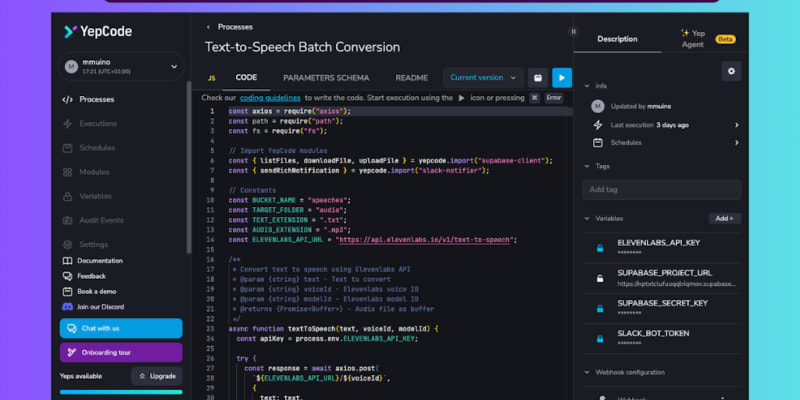Click the panel collapse handle beside Description
This screenshot has height=400, width=800.
click(574, 31)
